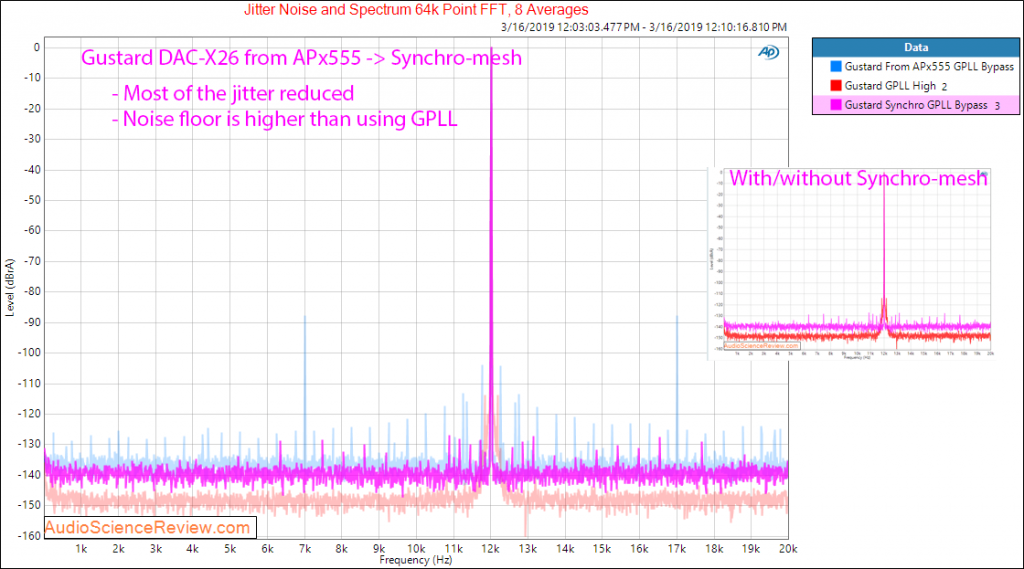Click the 20k frequency axis tick label
Image resolution: width=1024 pixels, height=569 pixels.
click(x=788, y=549)
